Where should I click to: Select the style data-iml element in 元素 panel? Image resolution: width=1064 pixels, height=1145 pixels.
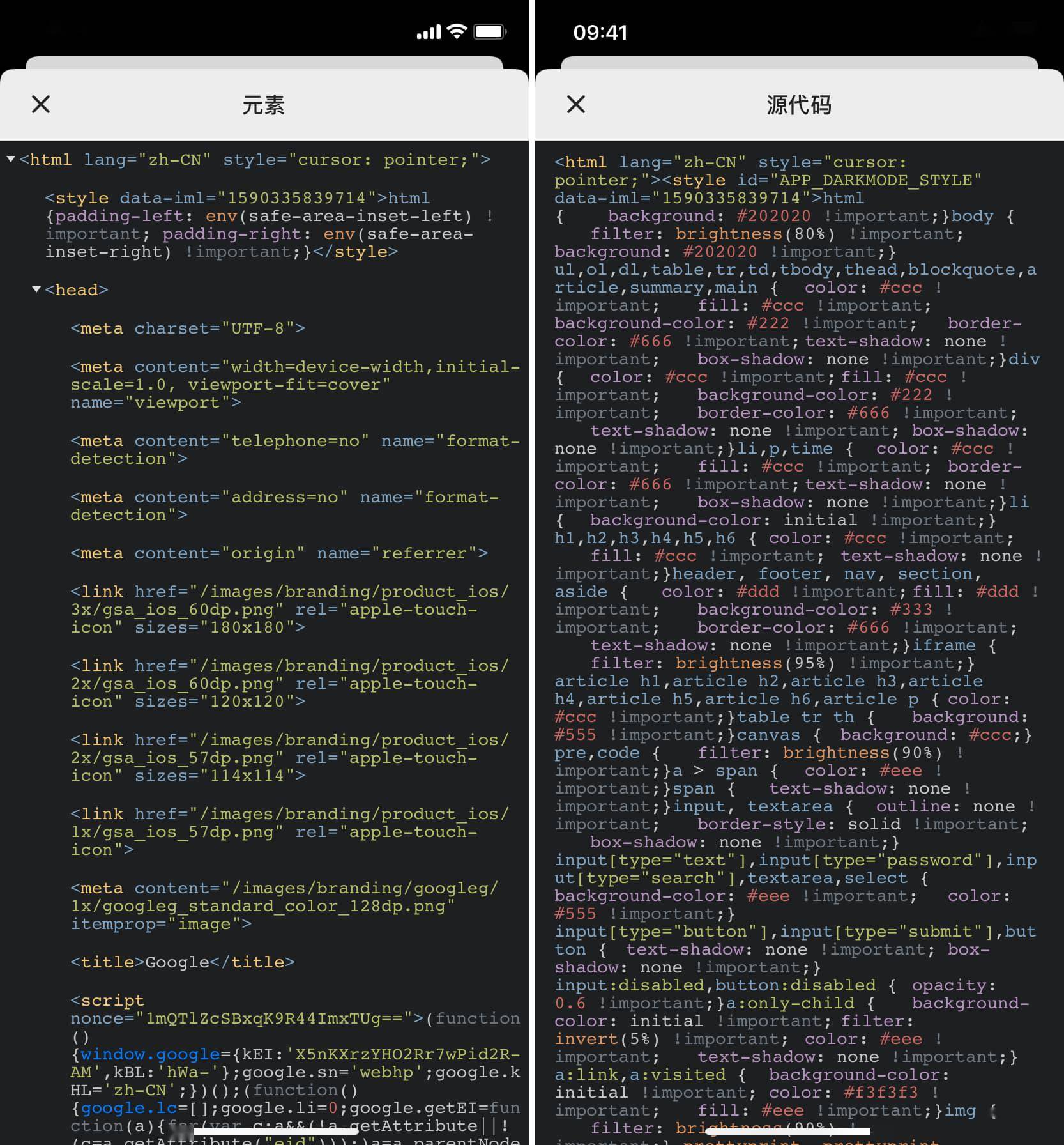(268, 224)
